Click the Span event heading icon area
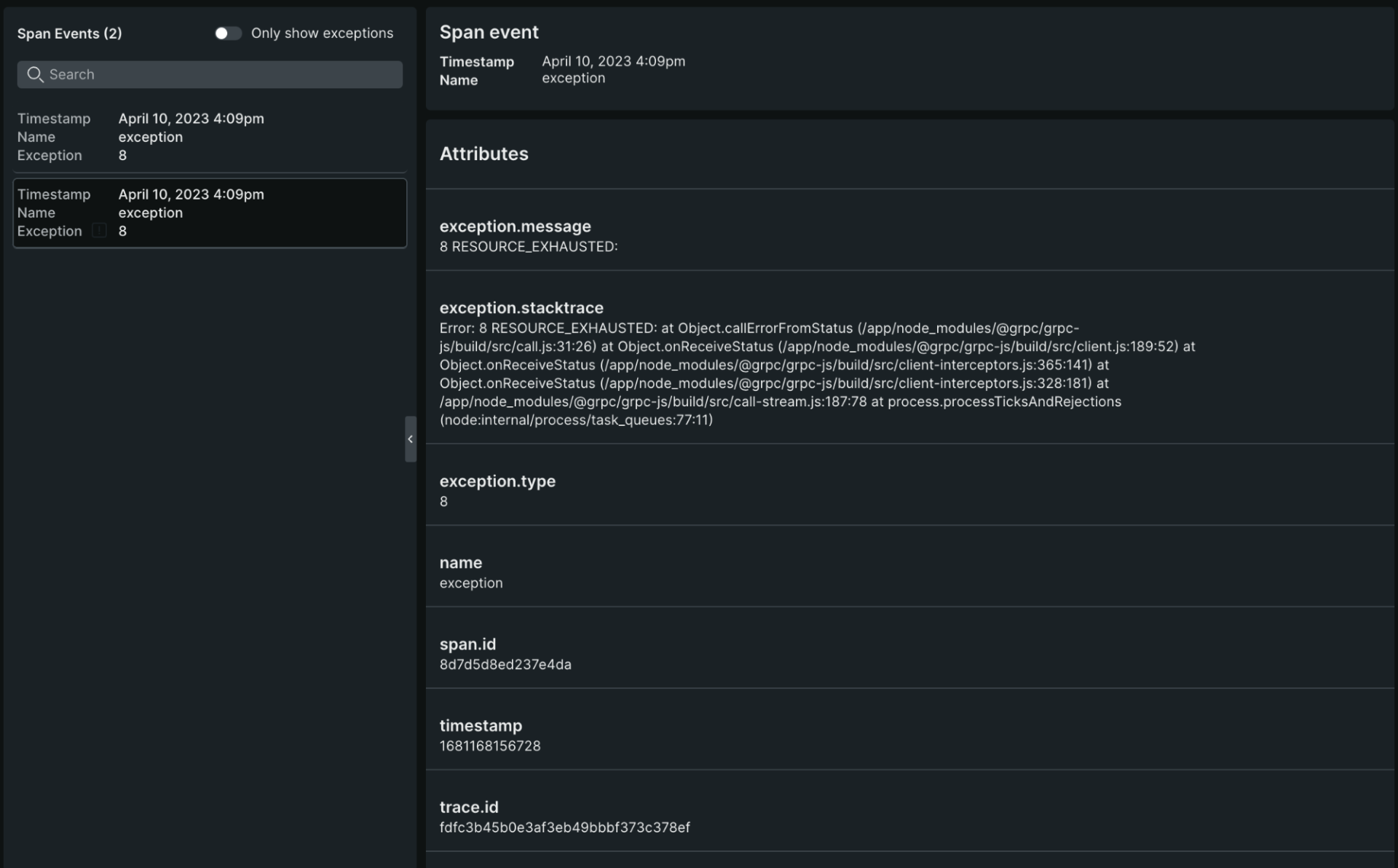The height and width of the screenshot is (868, 1398). [489, 32]
